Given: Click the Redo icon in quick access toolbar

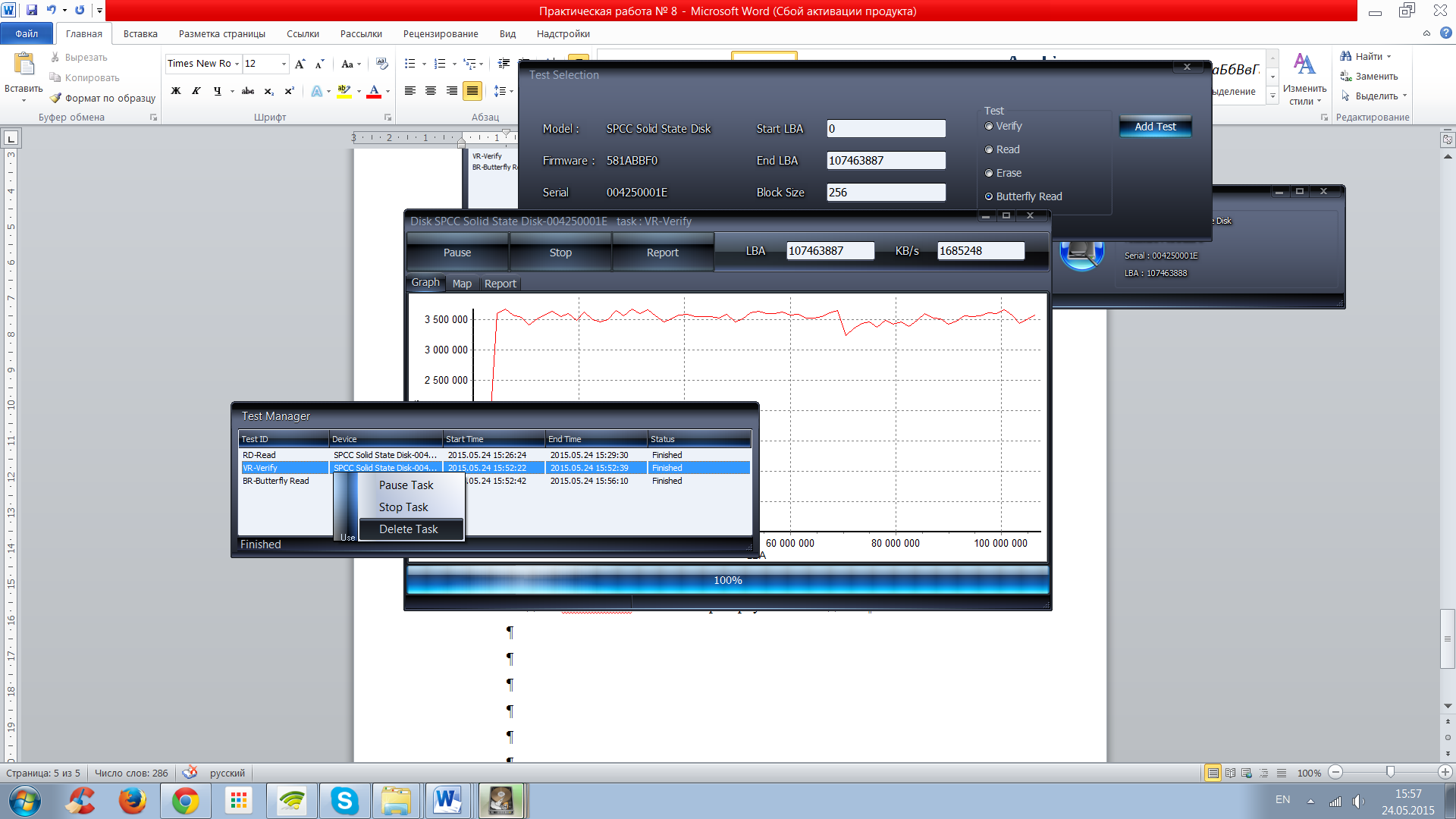Looking at the screenshot, I should 80,11.
